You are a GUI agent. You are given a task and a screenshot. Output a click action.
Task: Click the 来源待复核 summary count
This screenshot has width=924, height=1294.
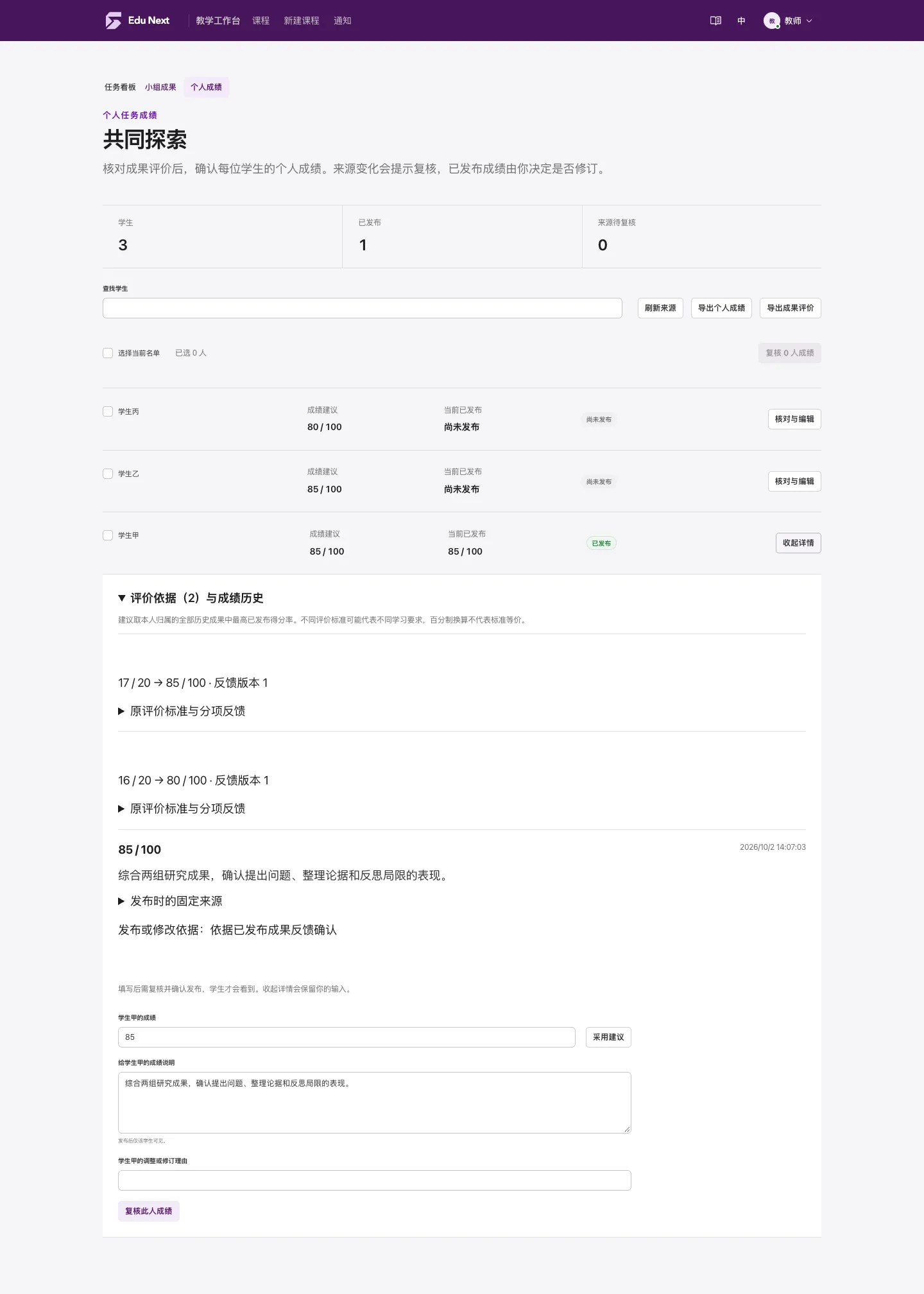603,245
